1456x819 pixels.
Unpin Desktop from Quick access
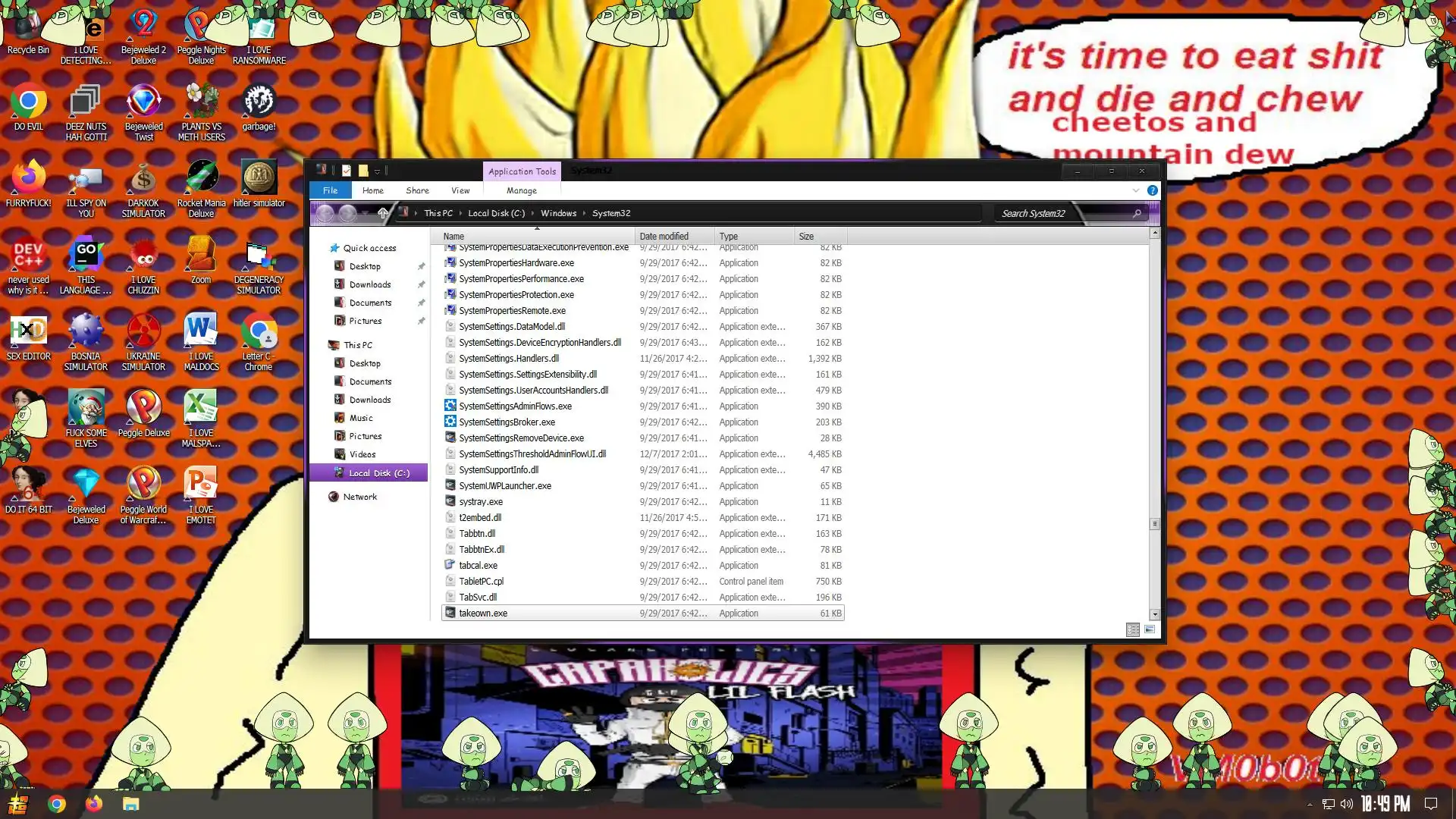click(421, 266)
